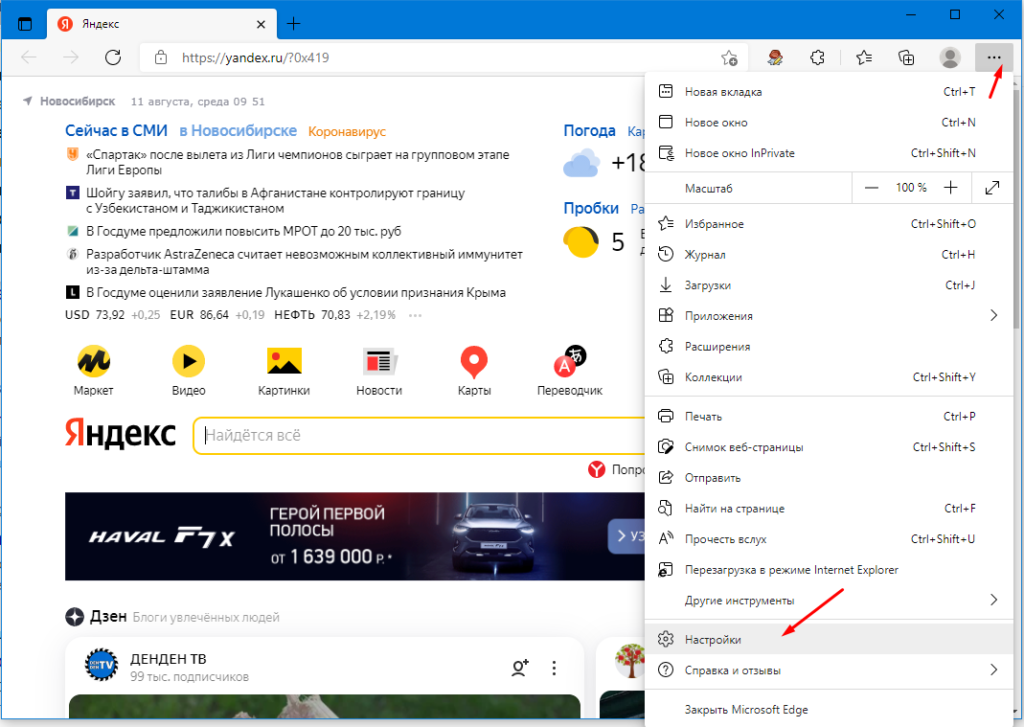Click the Яндекс search input field
This screenshot has width=1024, height=727.
(x=420, y=436)
